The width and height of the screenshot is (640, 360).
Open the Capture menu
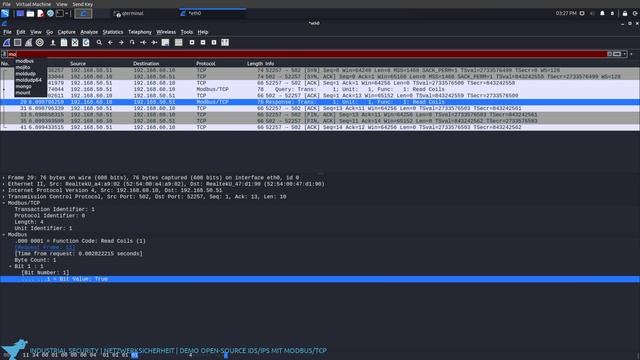(x=66, y=32)
